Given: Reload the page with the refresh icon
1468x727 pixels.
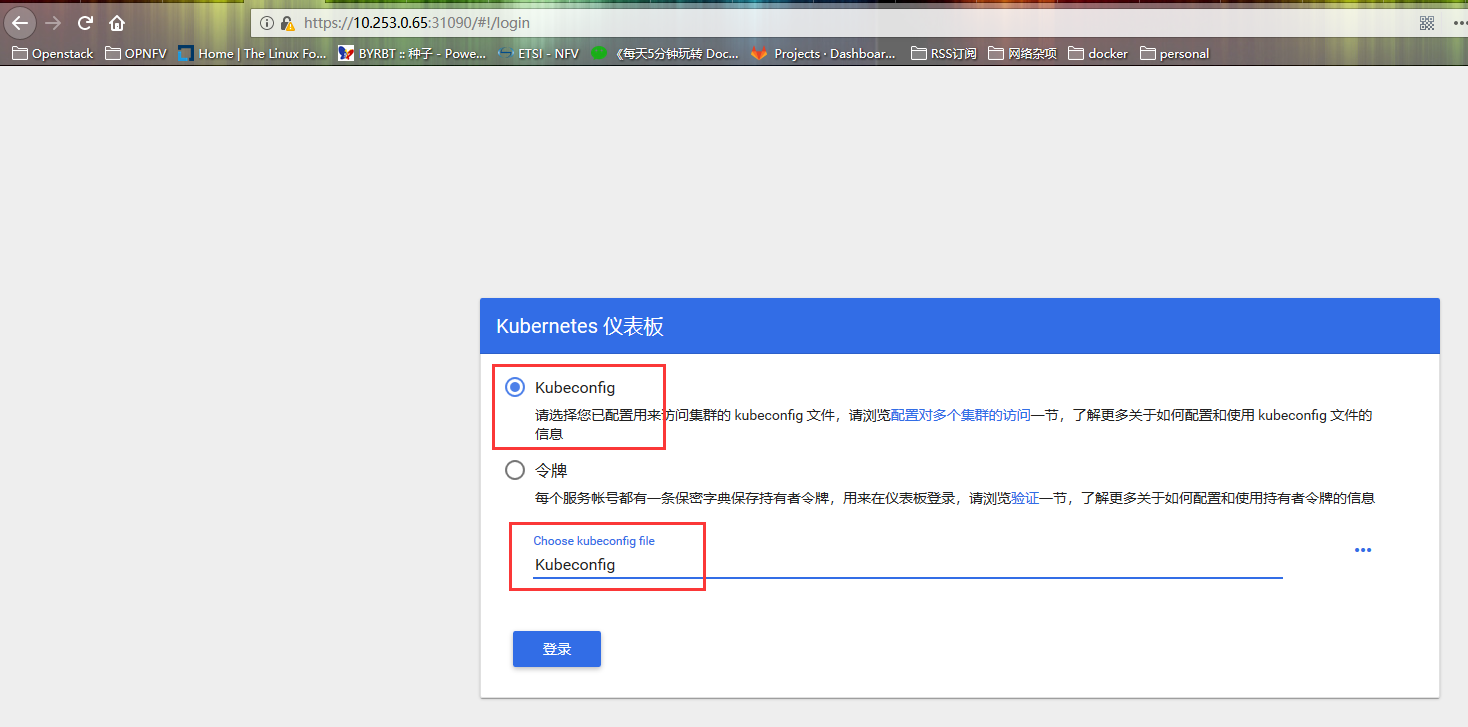Looking at the screenshot, I should click(x=85, y=22).
